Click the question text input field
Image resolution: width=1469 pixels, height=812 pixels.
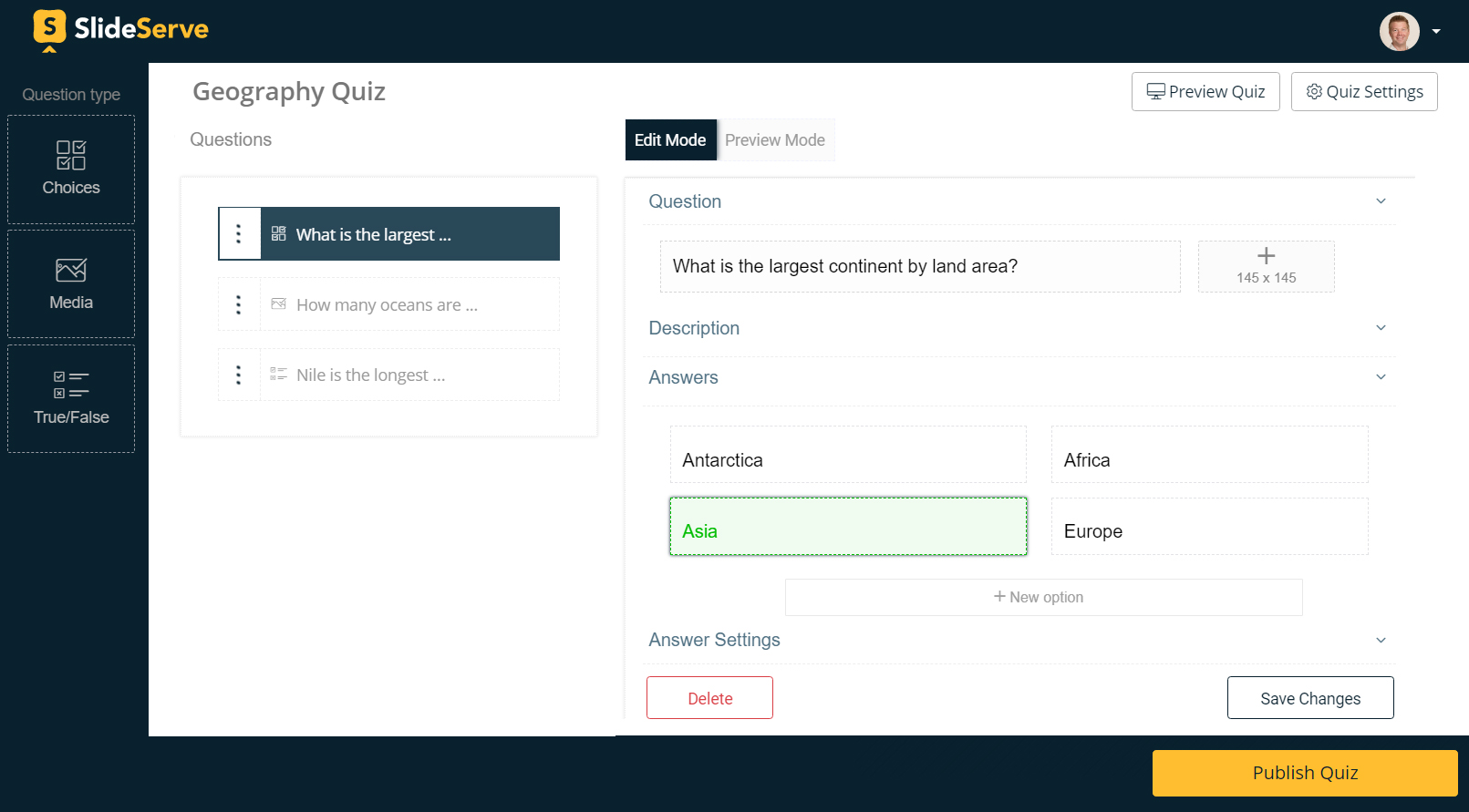pyautogui.click(x=920, y=266)
